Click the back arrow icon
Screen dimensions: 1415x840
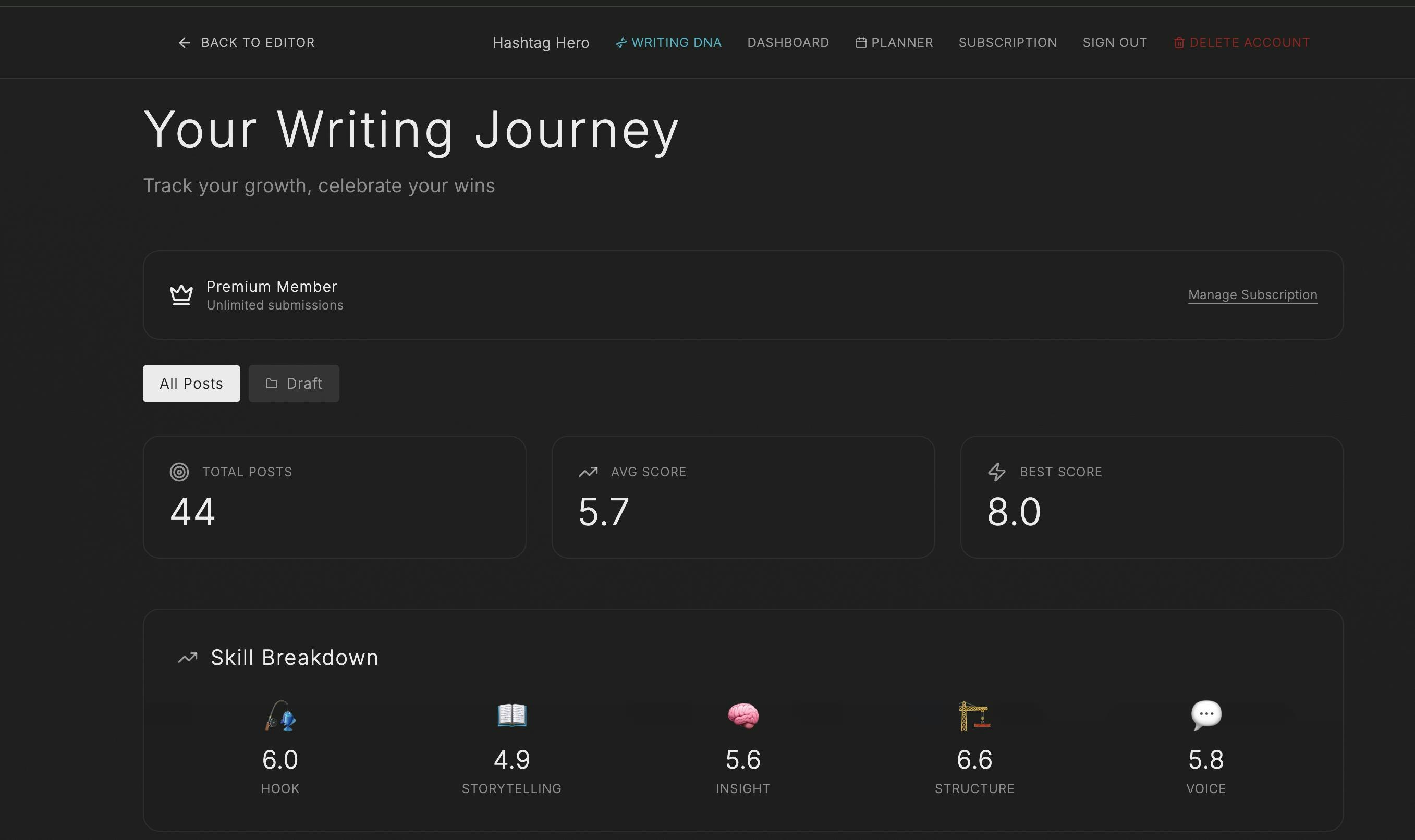(x=184, y=43)
